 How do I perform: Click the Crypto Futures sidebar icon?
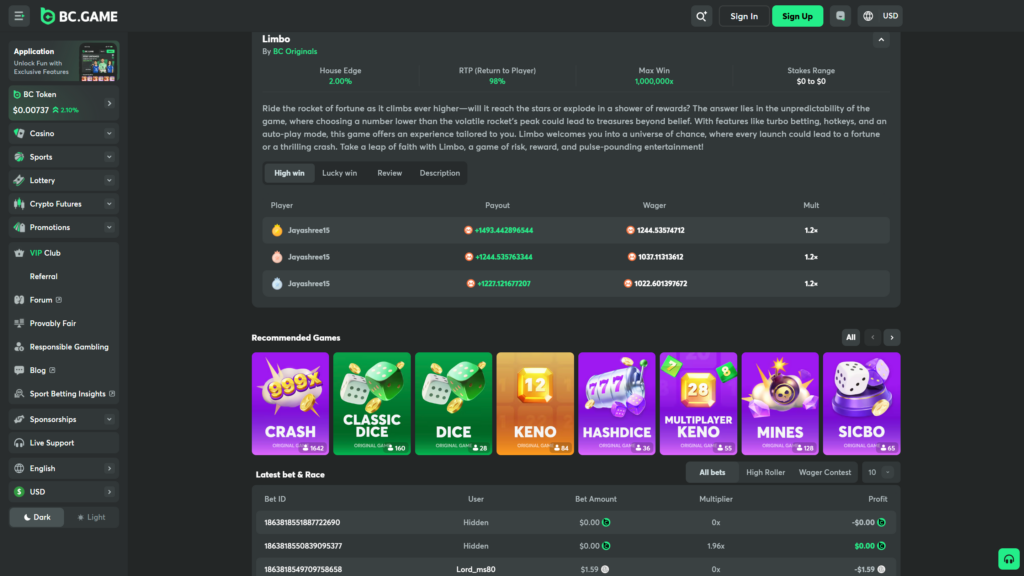tap(19, 204)
